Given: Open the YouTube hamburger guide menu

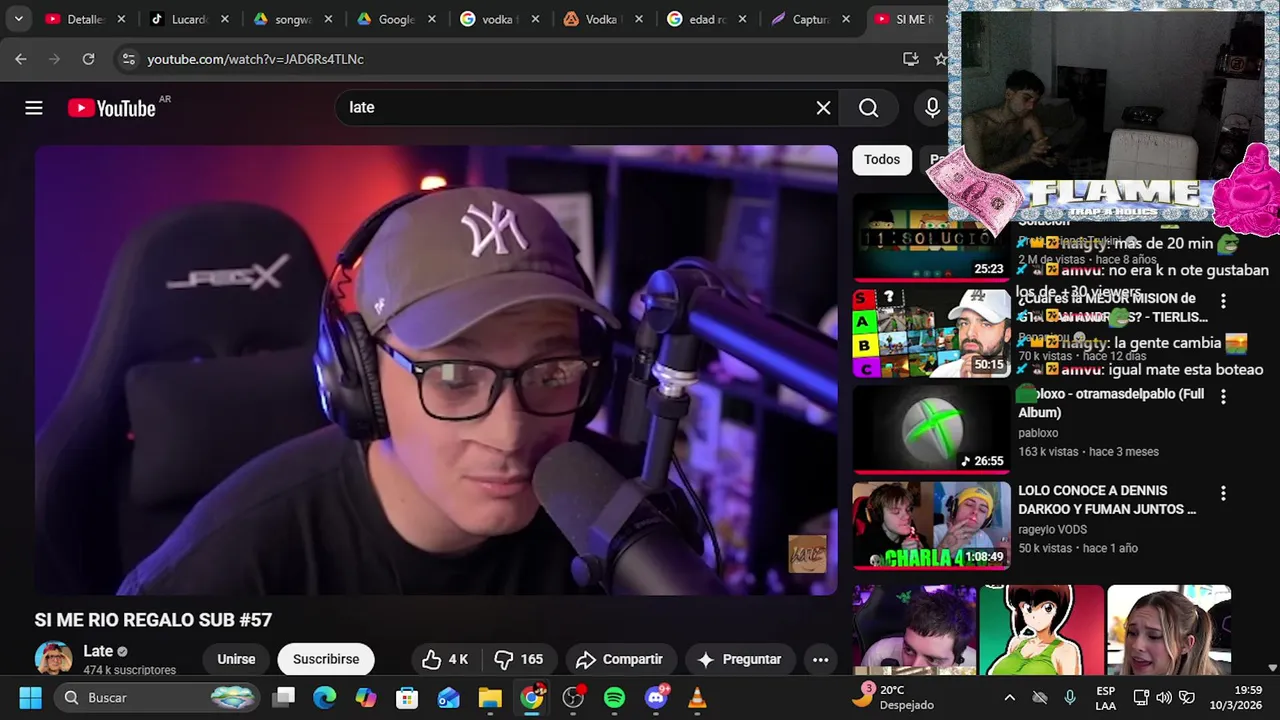Looking at the screenshot, I should pyautogui.click(x=34, y=108).
